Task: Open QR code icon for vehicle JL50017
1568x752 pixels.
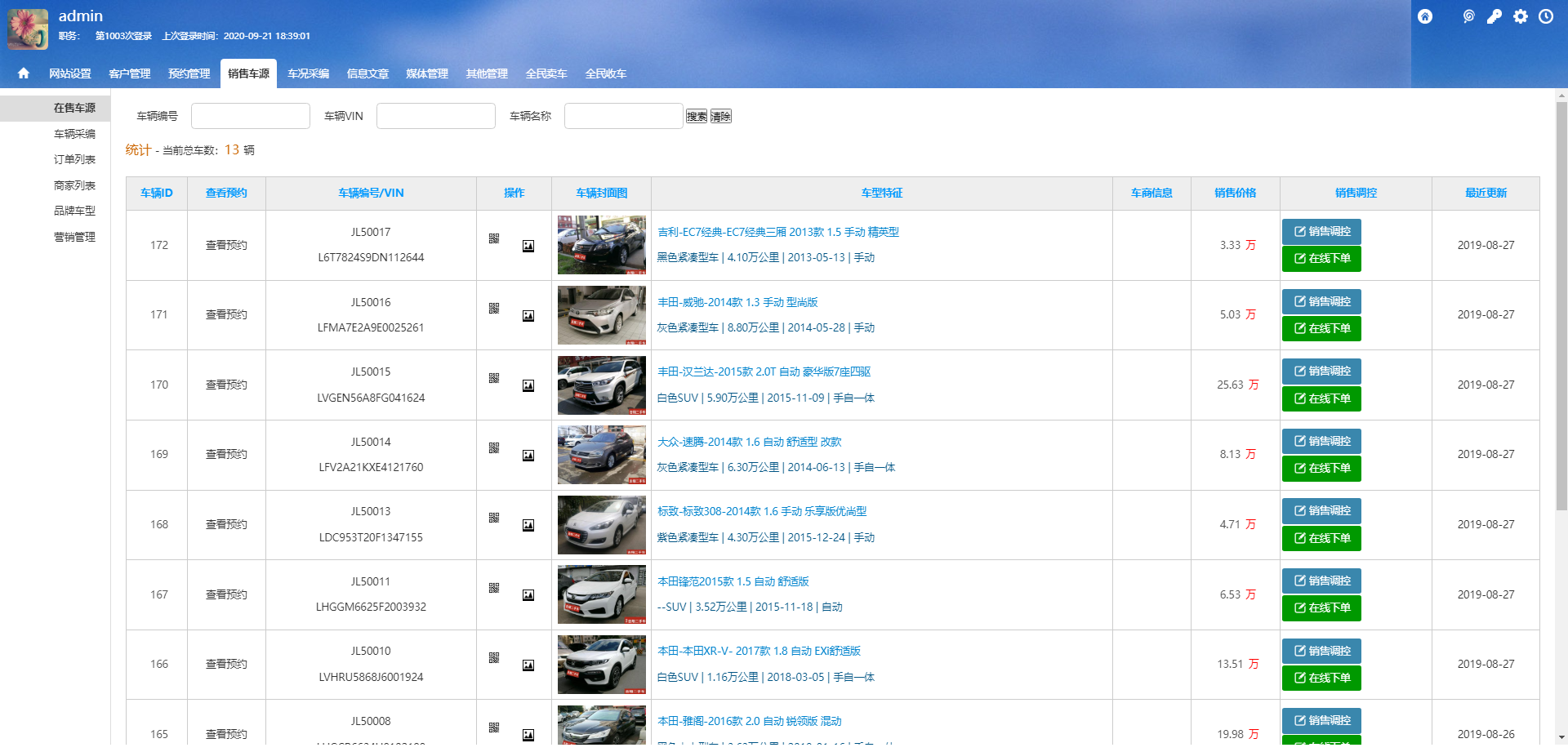Action: pyautogui.click(x=494, y=238)
